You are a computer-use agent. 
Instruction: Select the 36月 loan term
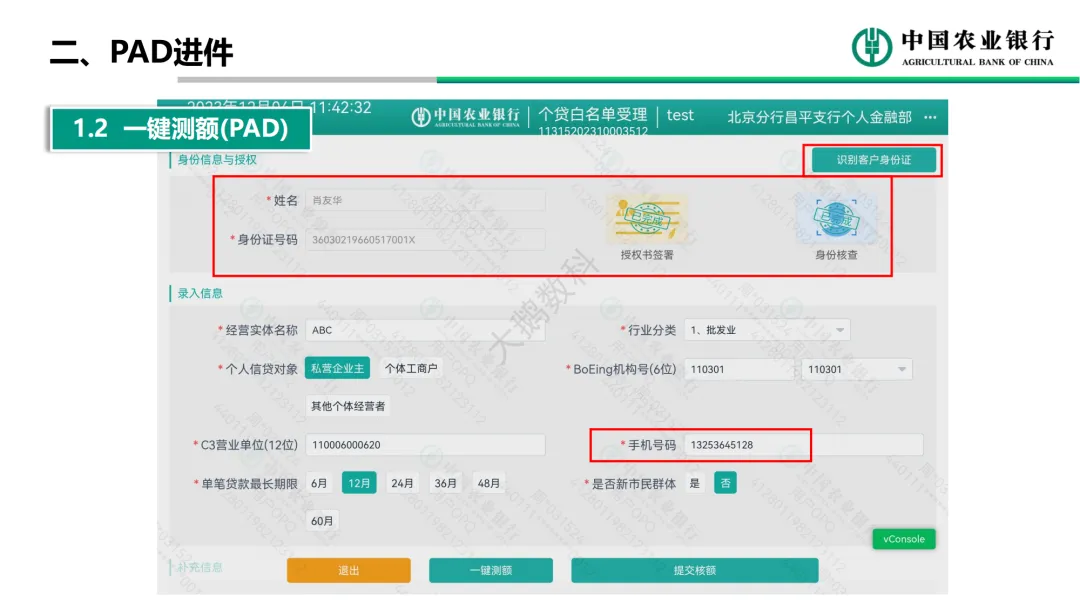point(445,483)
